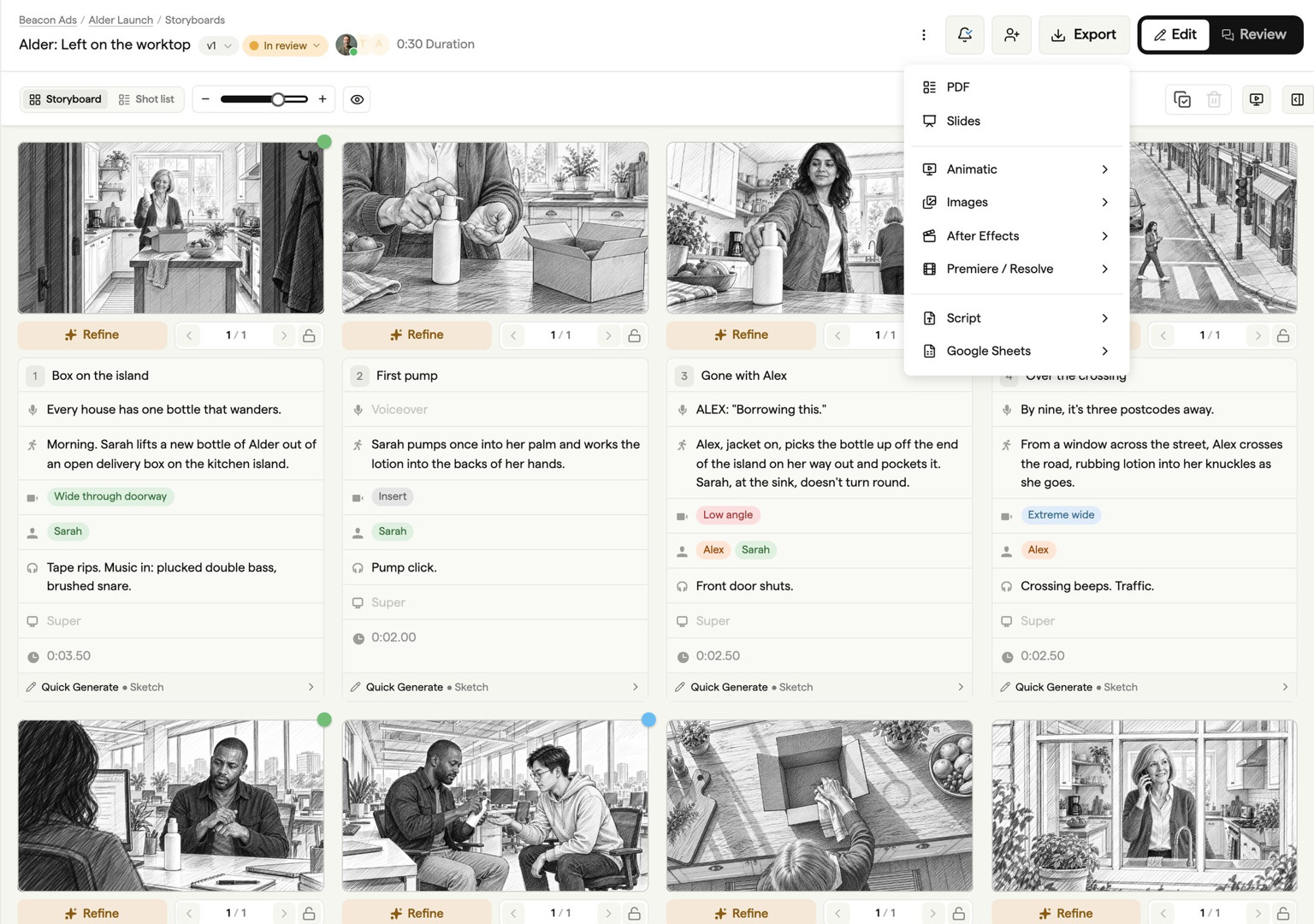Screen dimensions: 1314x924
Task: Click the Low angle shot tag
Action: click(x=728, y=515)
